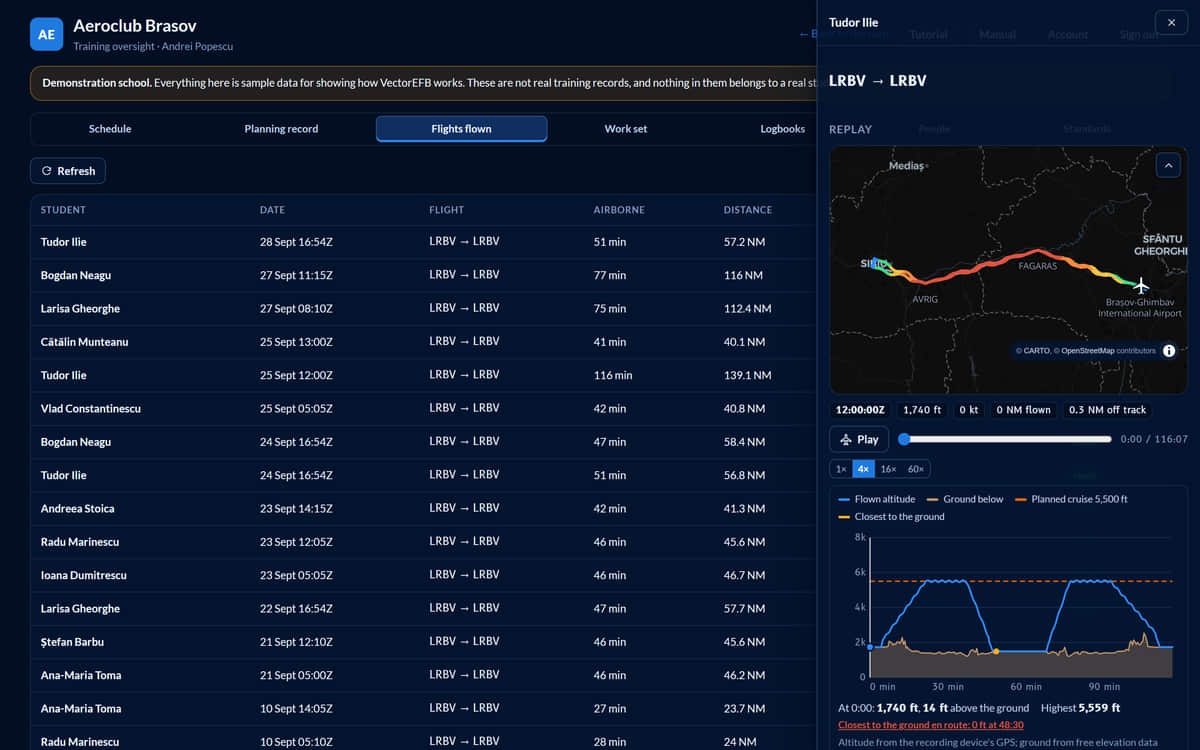Switch to the Schedule tab

tap(110, 129)
